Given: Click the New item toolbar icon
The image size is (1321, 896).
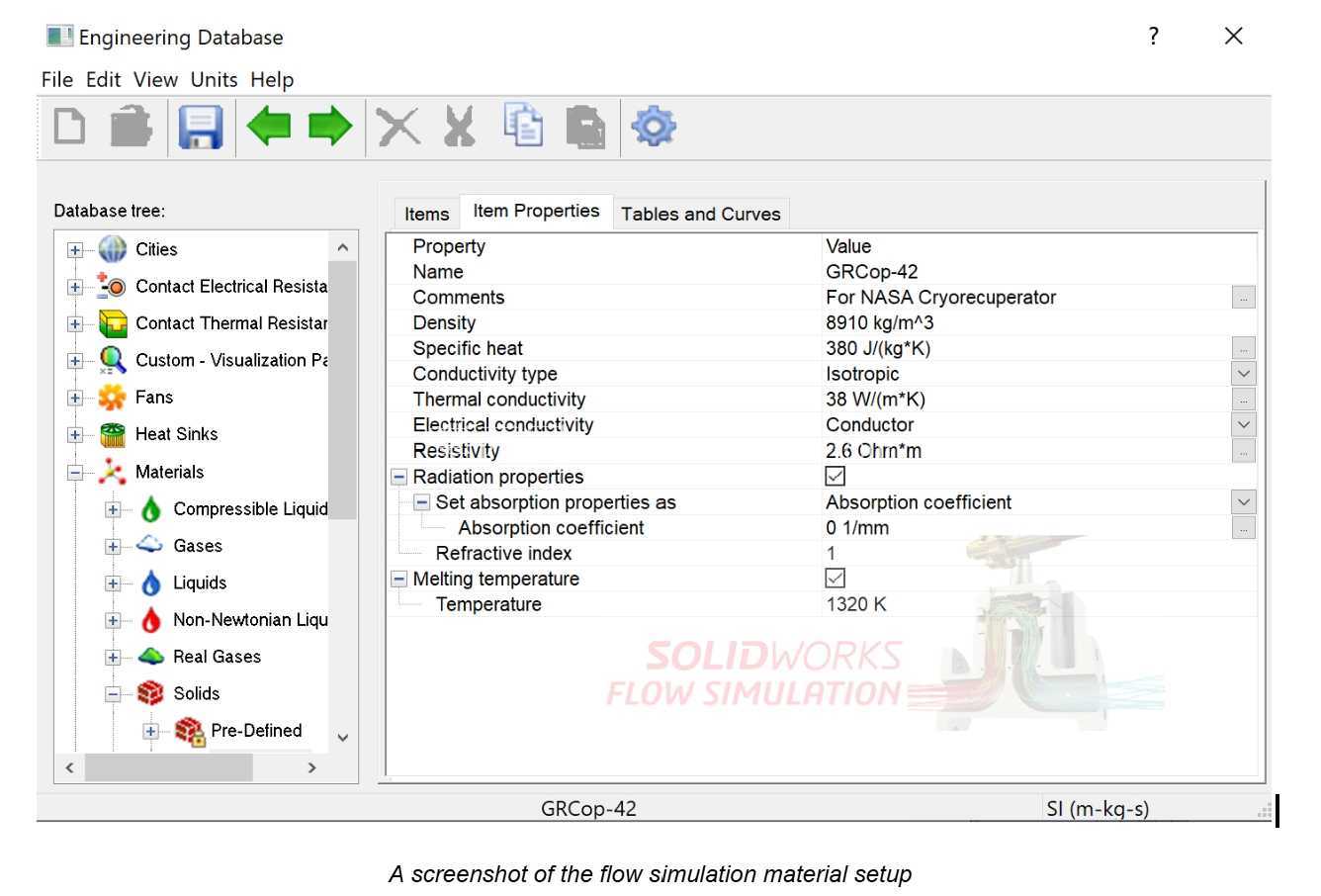Looking at the screenshot, I should point(69,128).
